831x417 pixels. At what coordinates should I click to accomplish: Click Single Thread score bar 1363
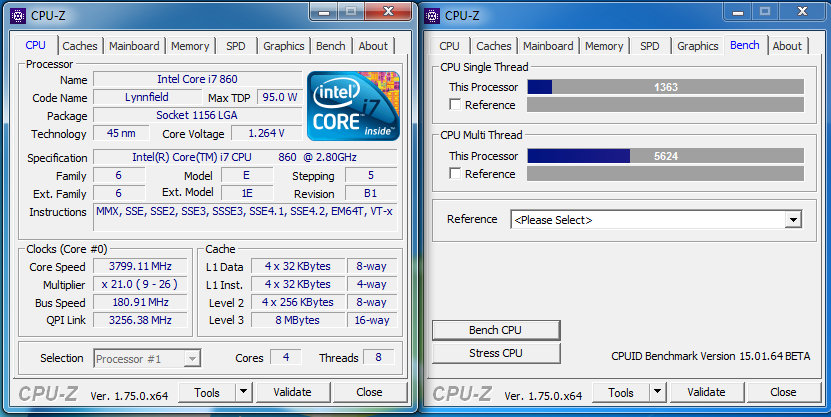point(666,87)
